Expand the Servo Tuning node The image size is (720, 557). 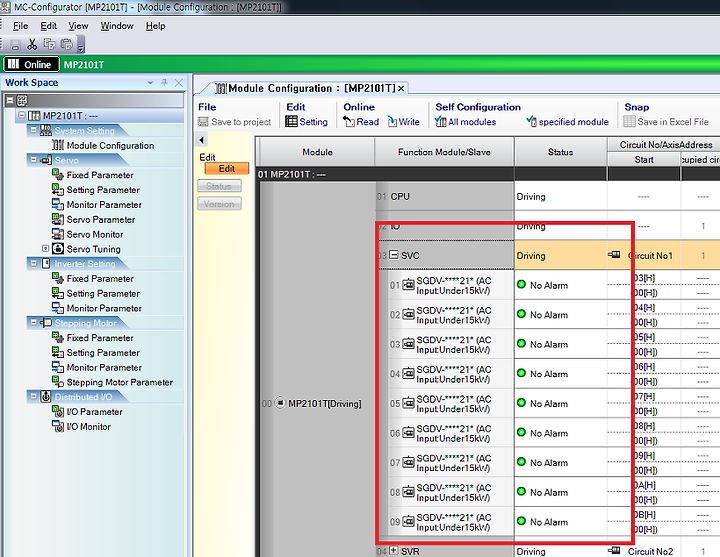(45, 248)
